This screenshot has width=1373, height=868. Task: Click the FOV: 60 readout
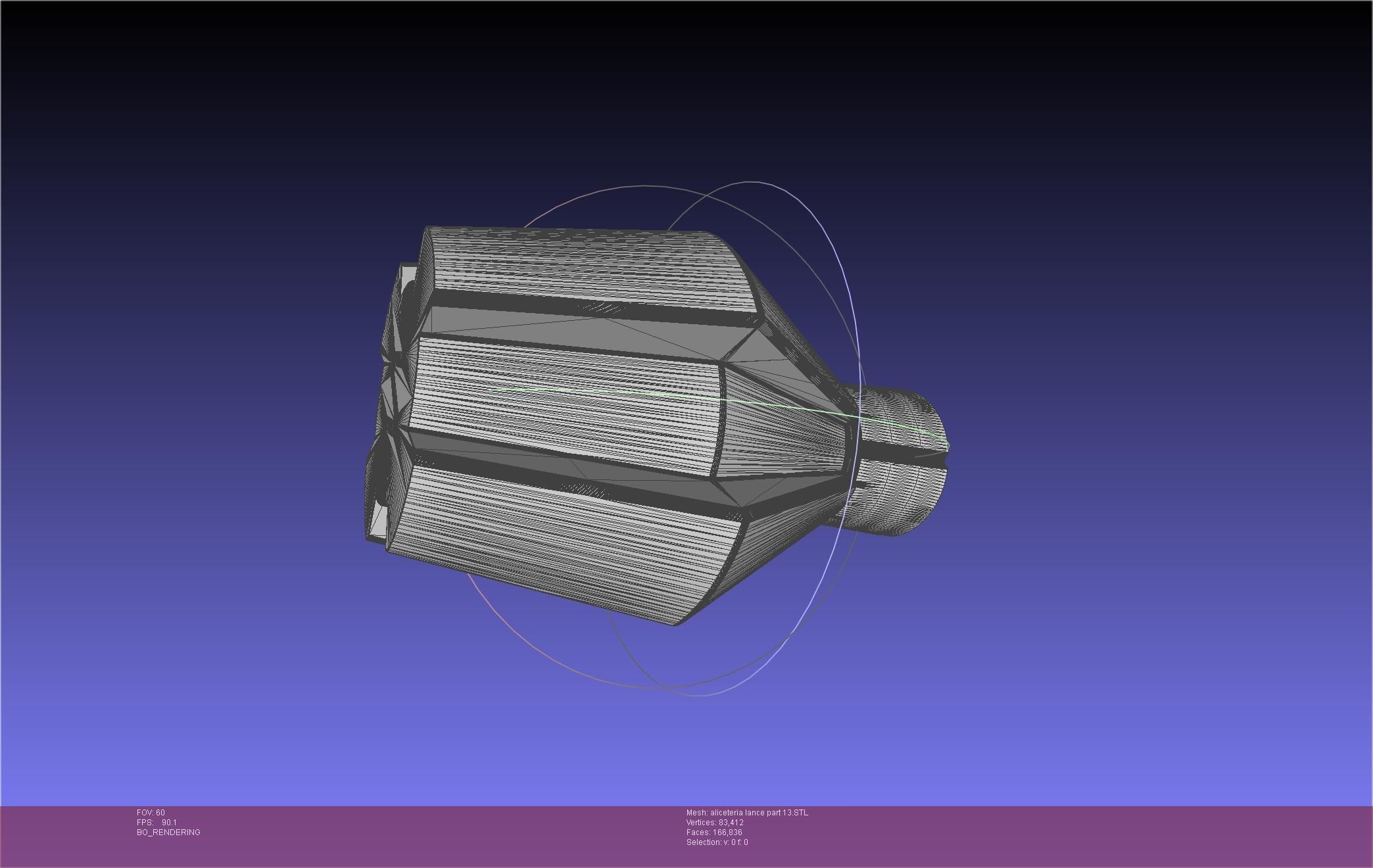click(x=151, y=813)
